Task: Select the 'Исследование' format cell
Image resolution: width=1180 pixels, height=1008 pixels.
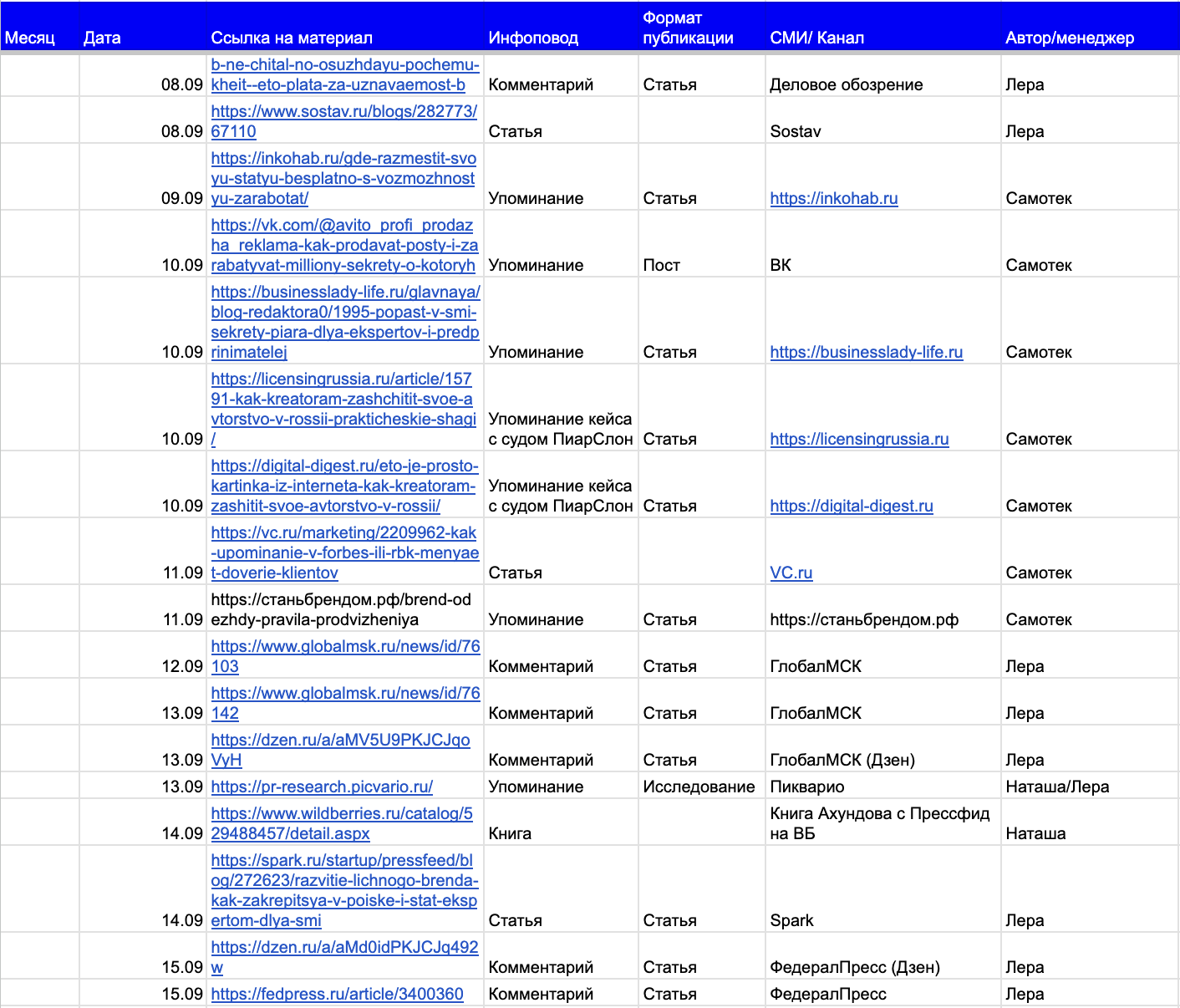Action: pos(702,785)
